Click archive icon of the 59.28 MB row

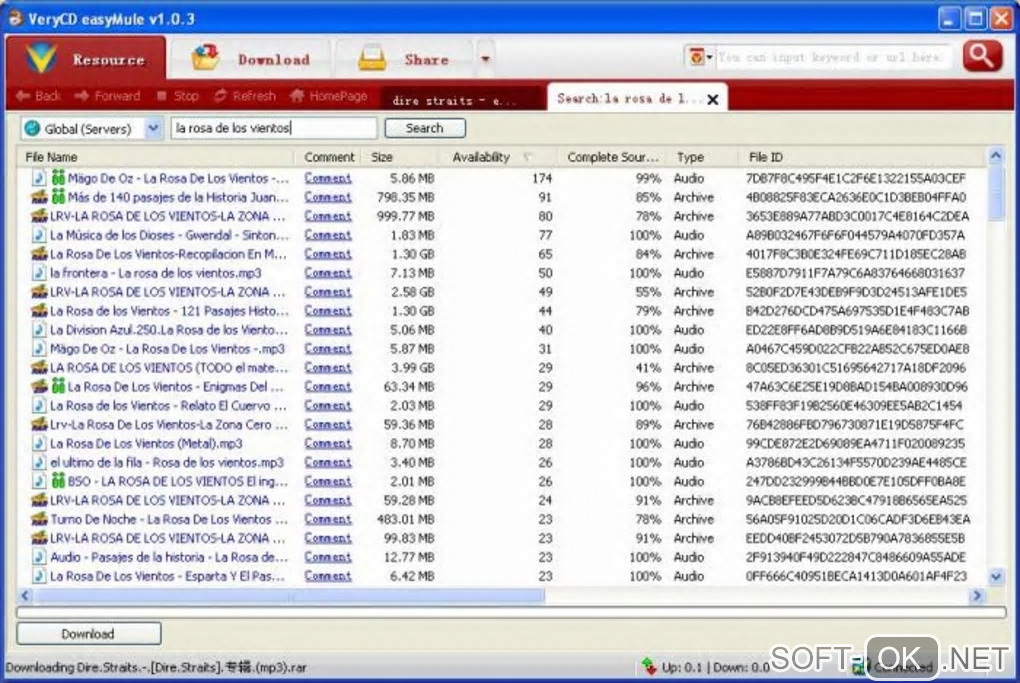pyautogui.click(x=39, y=500)
